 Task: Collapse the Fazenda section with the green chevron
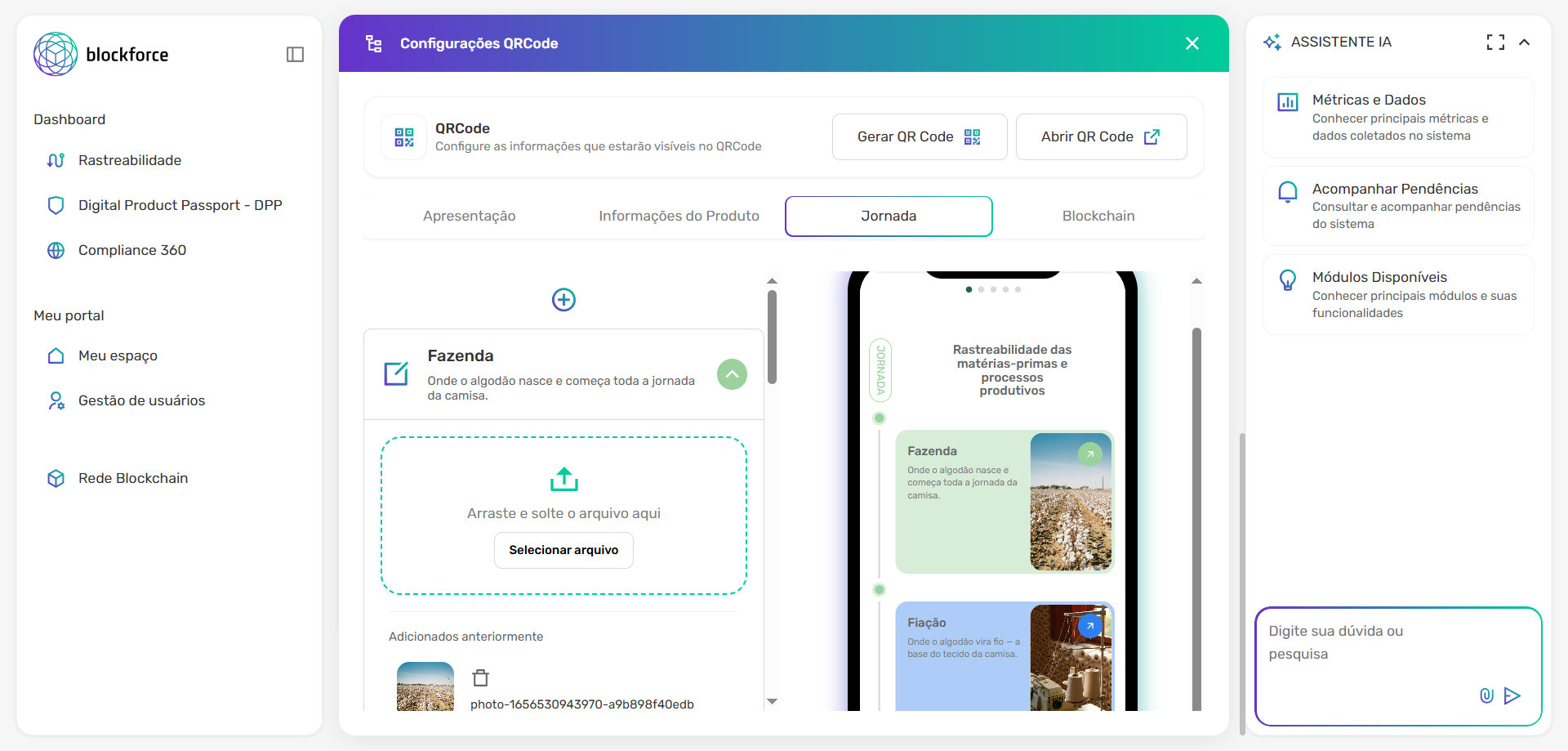(732, 374)
